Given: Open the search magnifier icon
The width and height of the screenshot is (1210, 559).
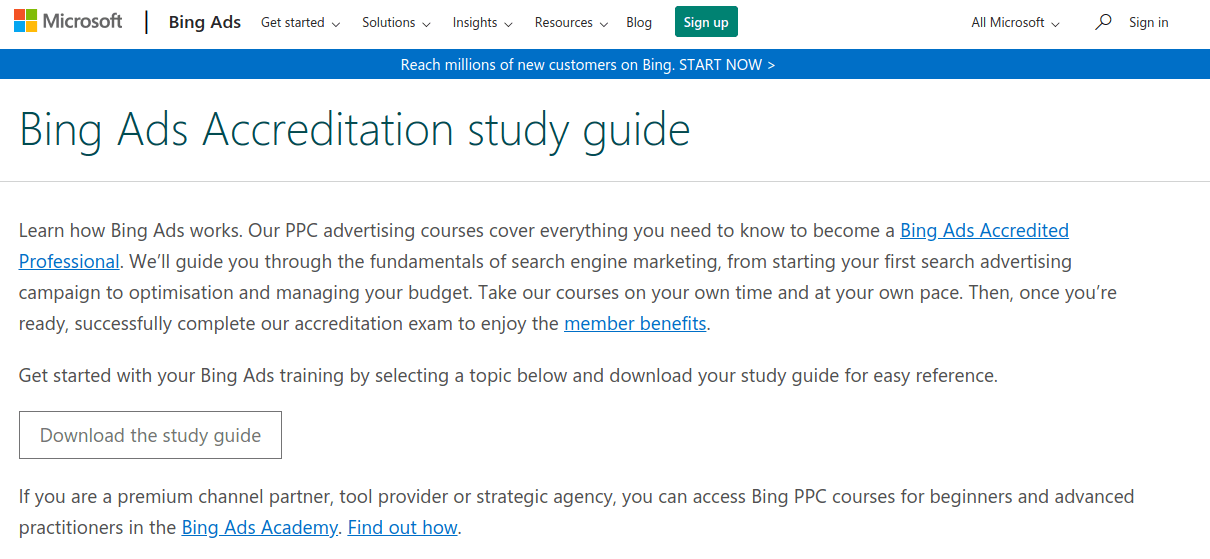Looking at the screenshot, I should 1103,22.
